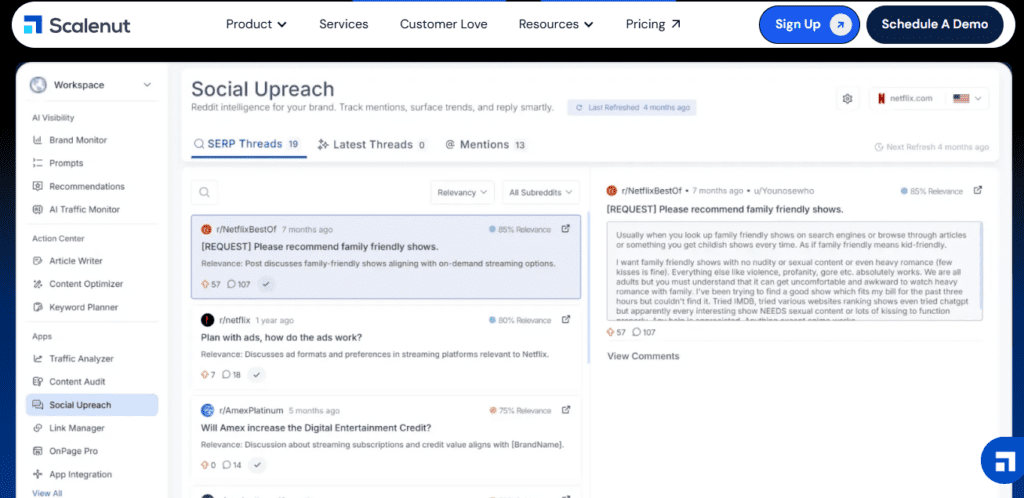Go to Services page
This screenshot has width=1024, height=498.
[344, 24]
